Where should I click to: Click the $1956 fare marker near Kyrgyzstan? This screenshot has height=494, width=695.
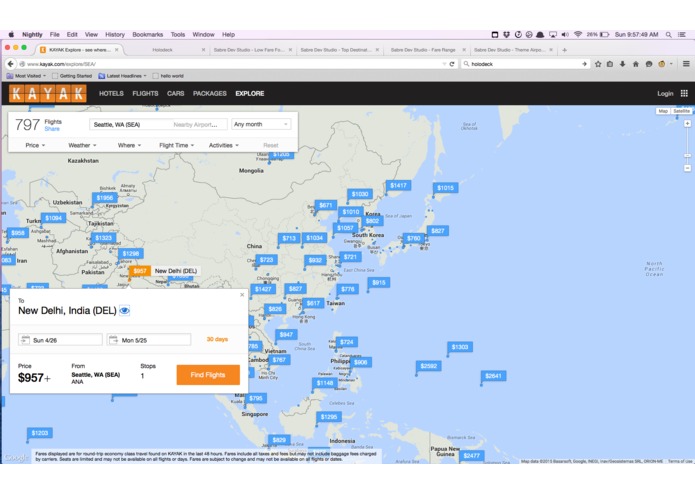[105, 198]
